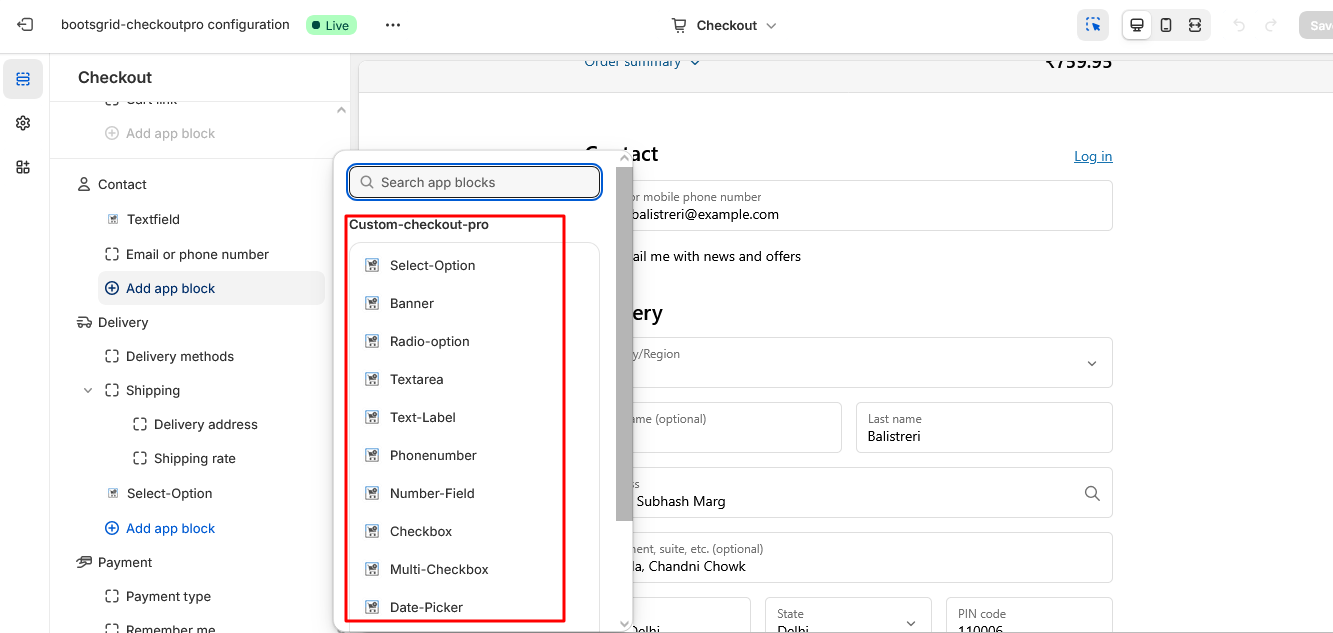Click the Last name field
The width and height of the screenshot is (1333, 633).
pyautogui.click(x=984, y=427)
